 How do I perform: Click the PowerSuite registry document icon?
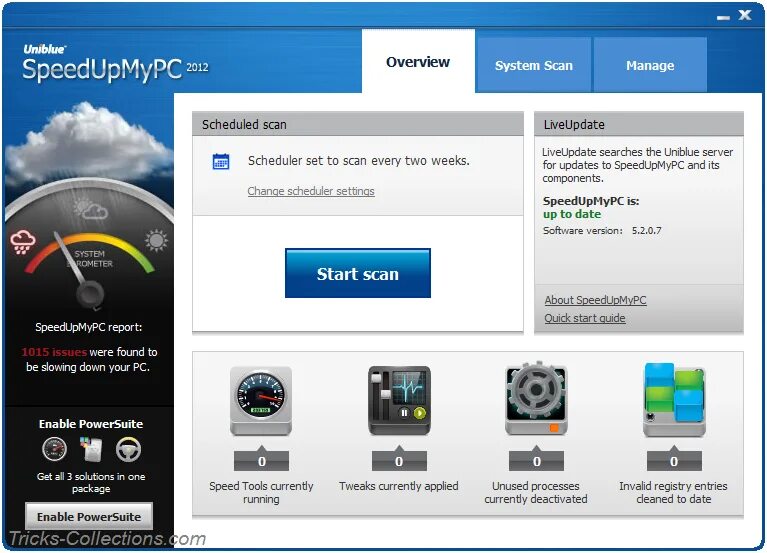91,449
